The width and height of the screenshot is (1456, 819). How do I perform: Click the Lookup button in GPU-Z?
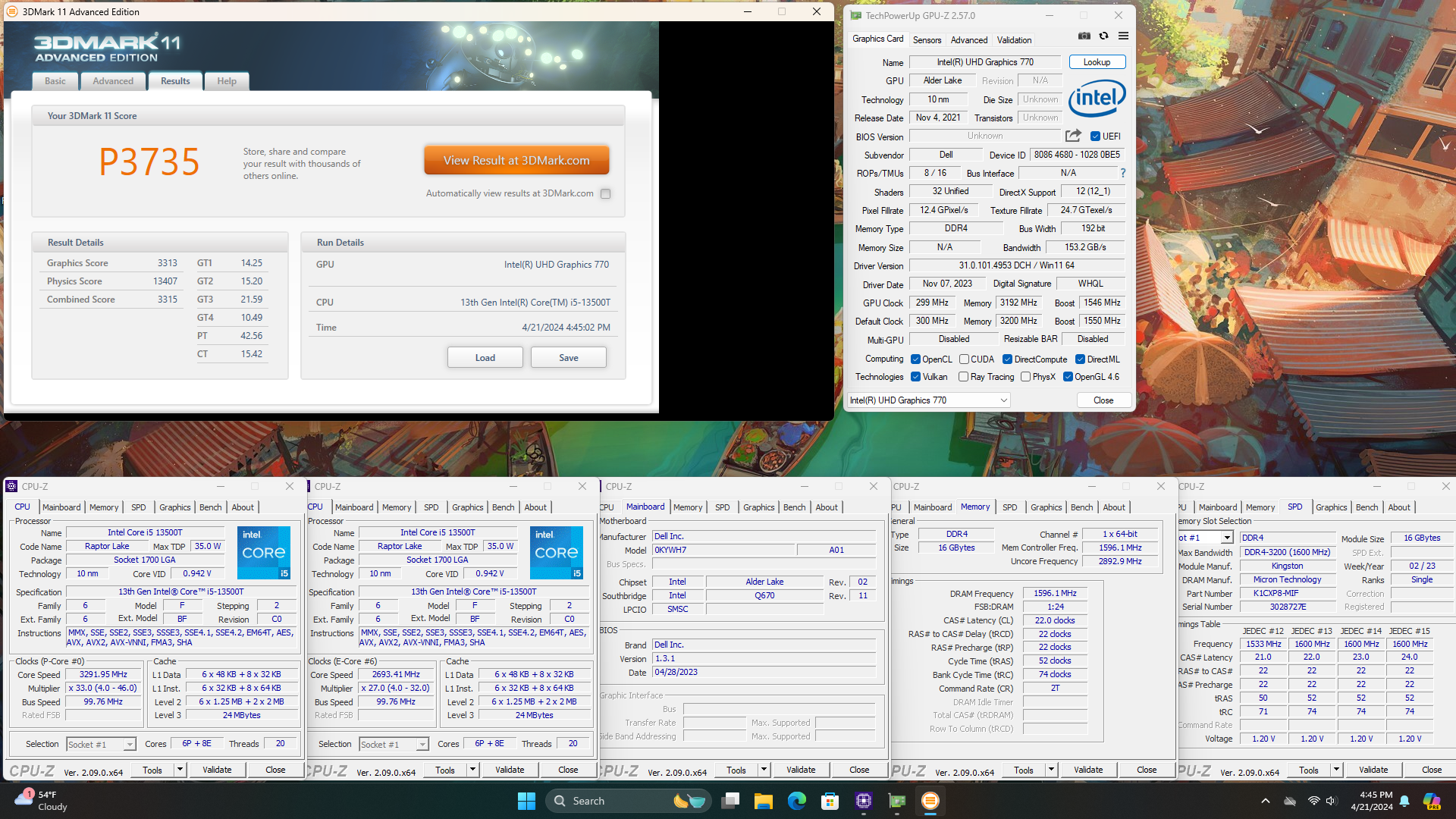pos(1097,62)
